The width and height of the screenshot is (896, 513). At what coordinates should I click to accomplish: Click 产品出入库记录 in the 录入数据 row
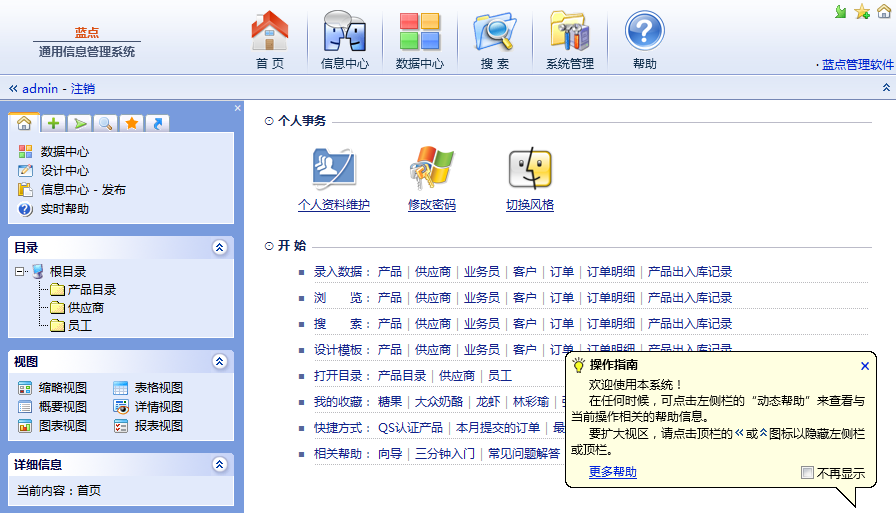[x=690, y=271]
